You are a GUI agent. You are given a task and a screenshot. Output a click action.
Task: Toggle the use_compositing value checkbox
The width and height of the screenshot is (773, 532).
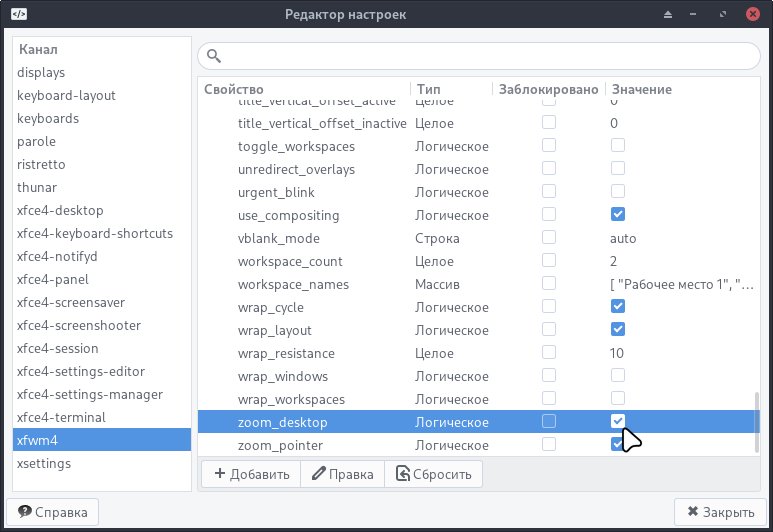pyautogui.click(x=617, y=215)
